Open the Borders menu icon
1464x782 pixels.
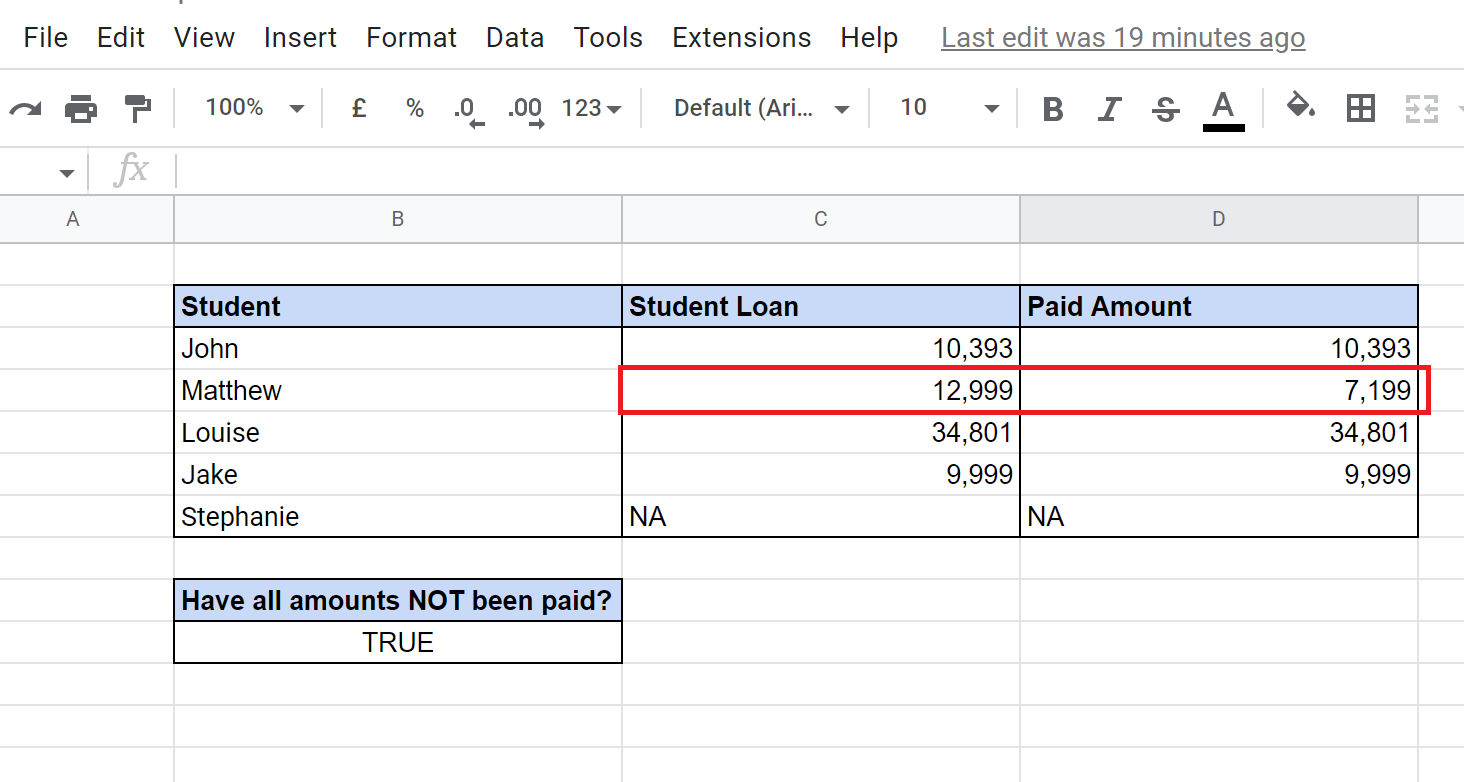tap(1360, 108)
